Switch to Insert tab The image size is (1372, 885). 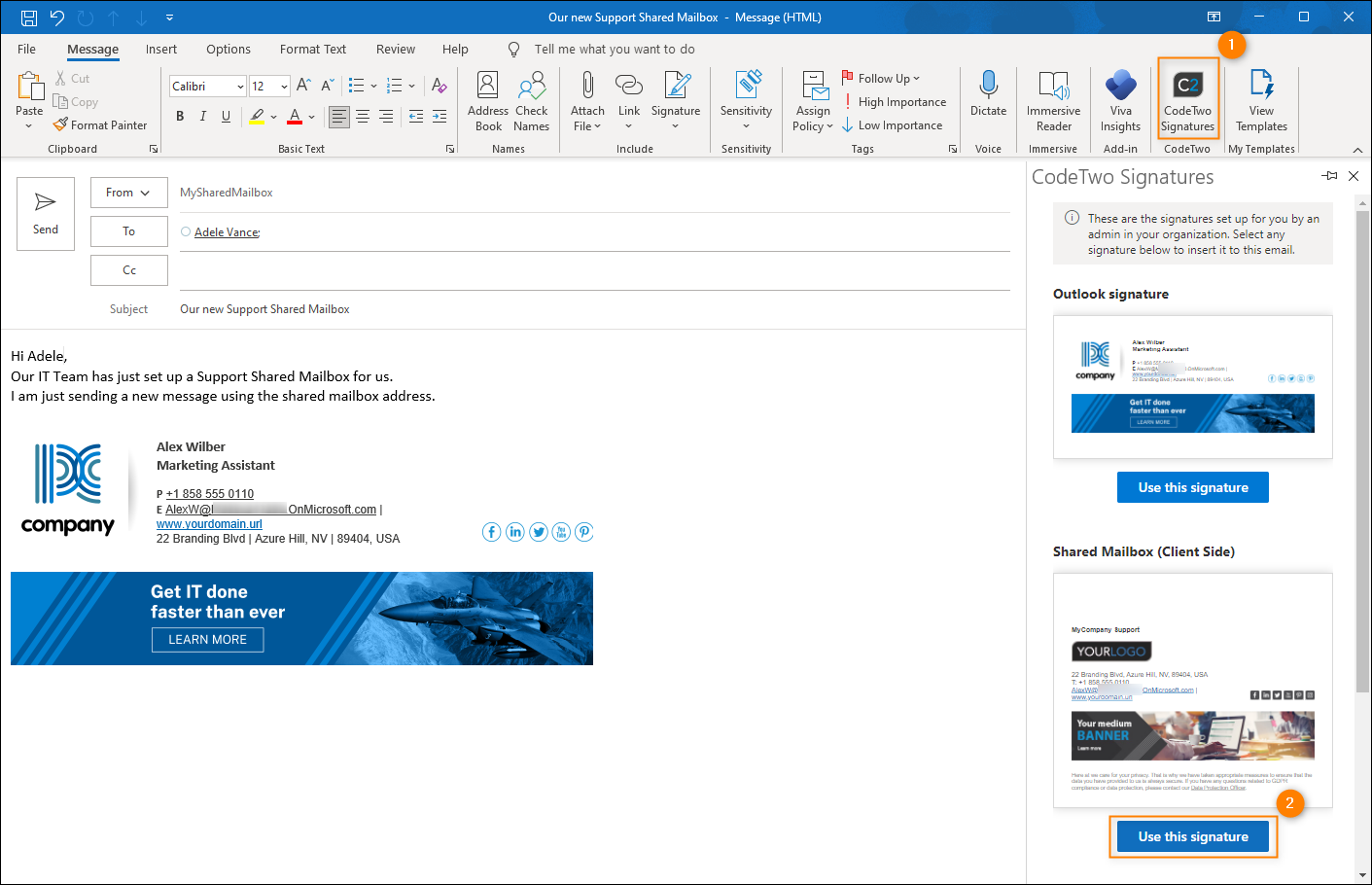pos(161,49)
